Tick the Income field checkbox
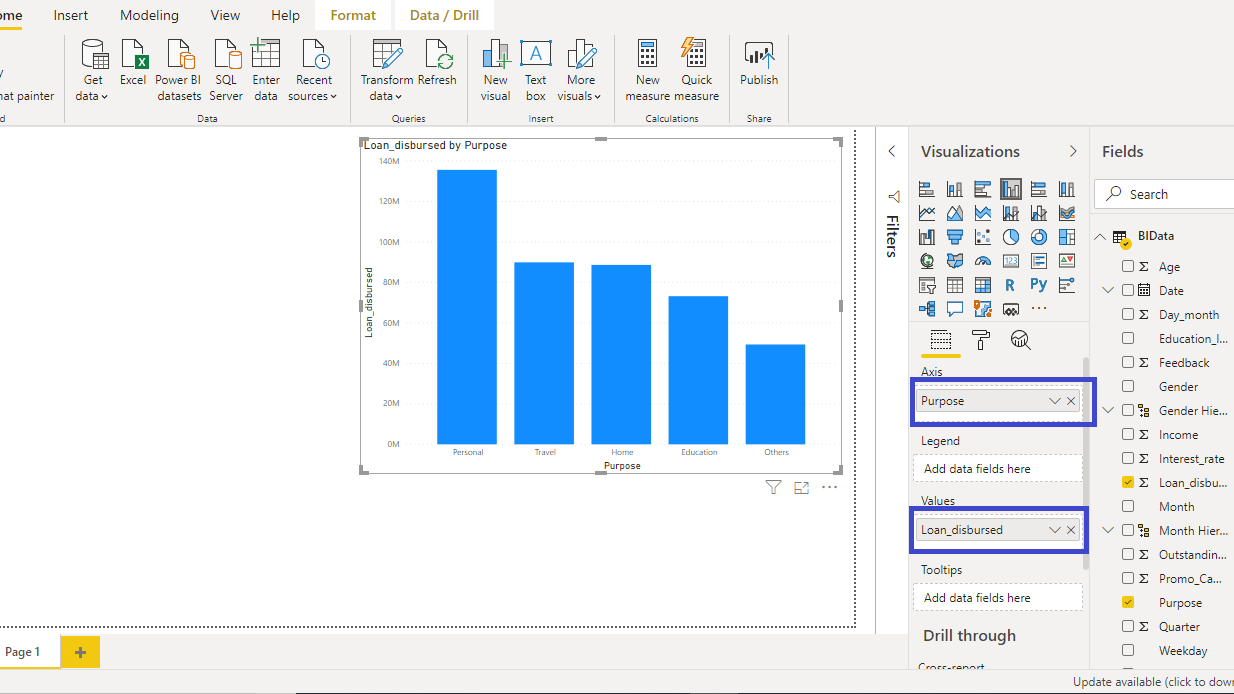 click(x=1128, y=435)
